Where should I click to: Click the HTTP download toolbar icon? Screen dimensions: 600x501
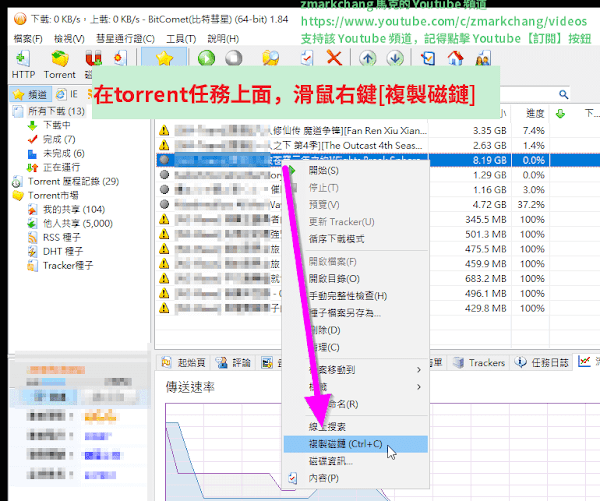[x=23, y=64]
